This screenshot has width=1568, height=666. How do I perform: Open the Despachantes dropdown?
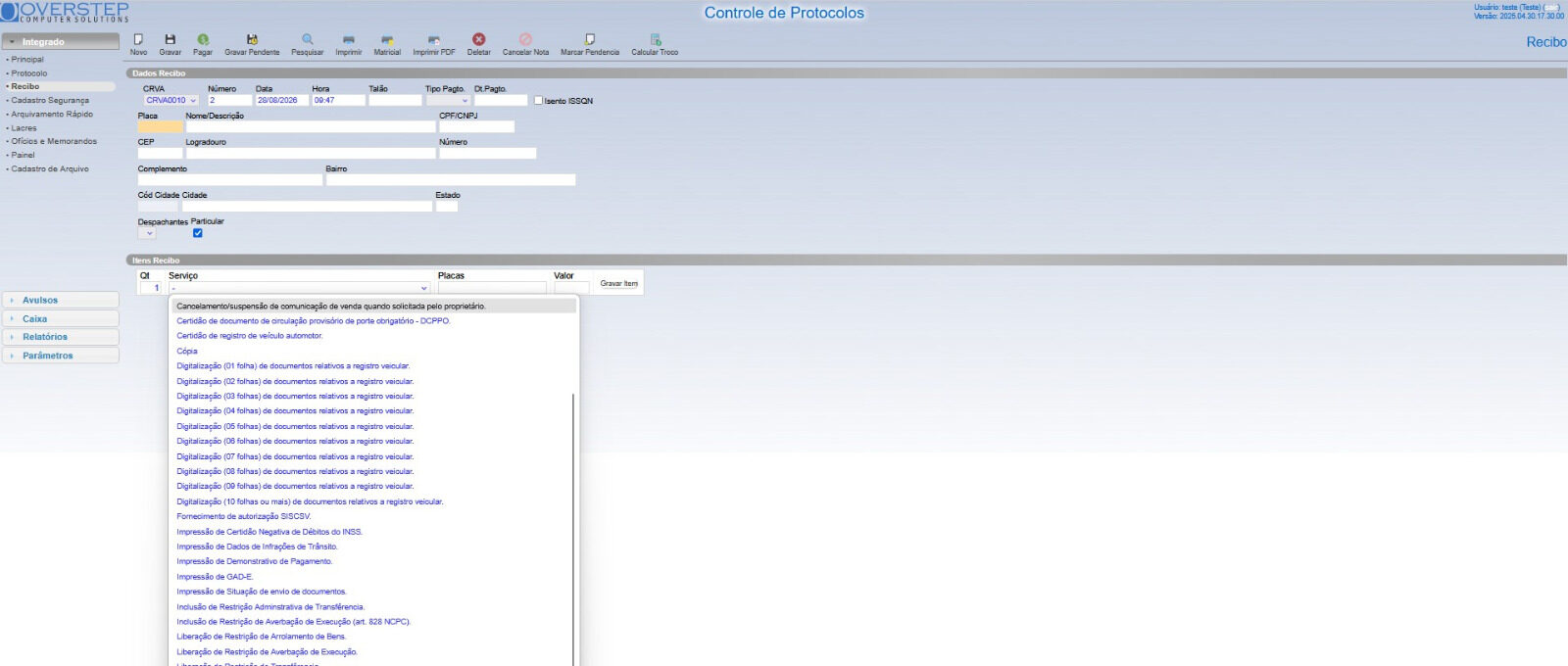click(x=147, y=233)
